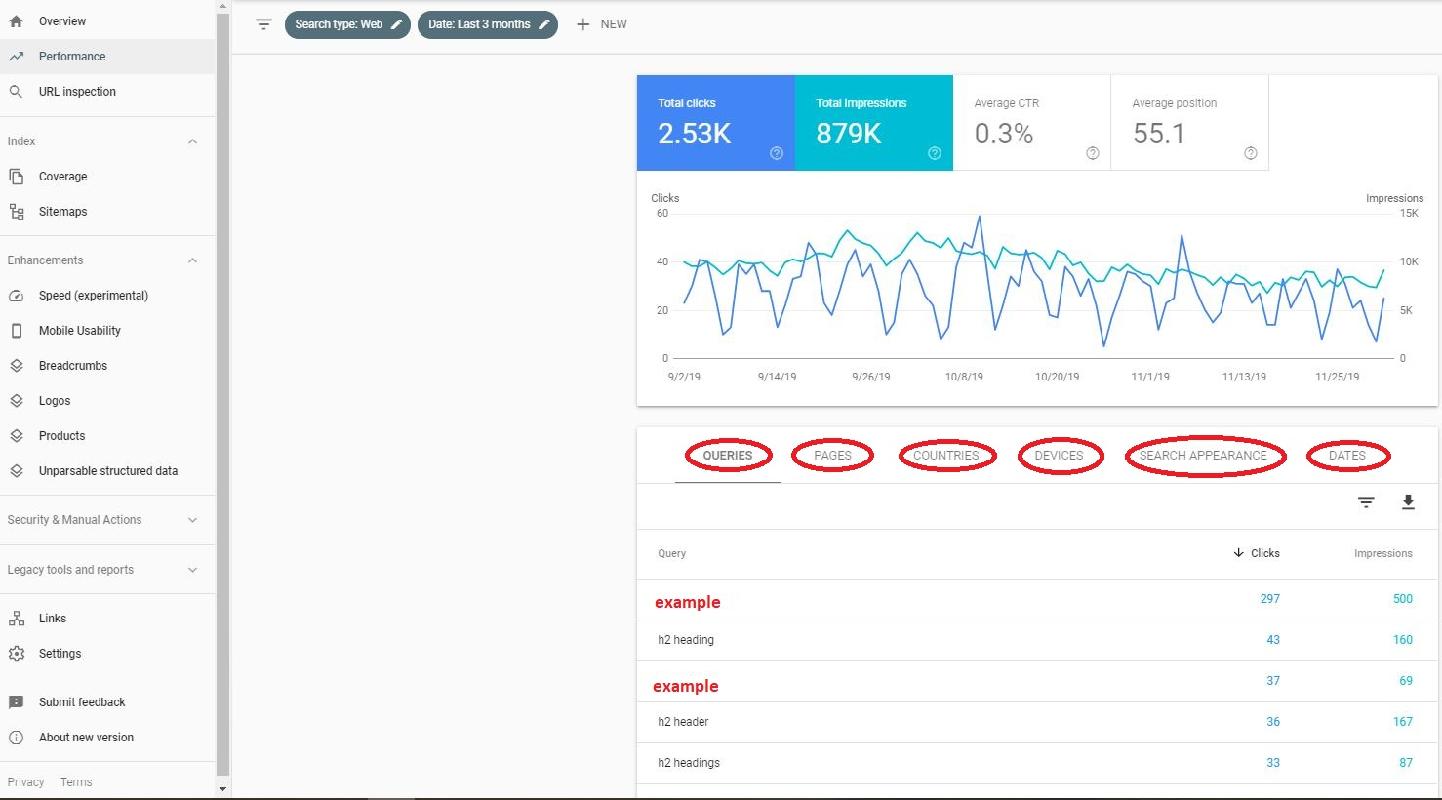Enable the Average position metric card

(1189, 123)
